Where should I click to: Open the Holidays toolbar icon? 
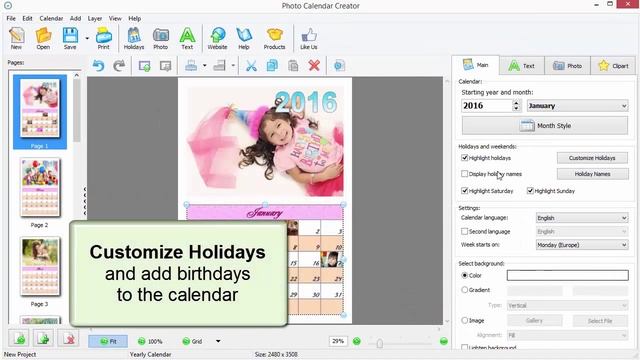tap(134, 38)
